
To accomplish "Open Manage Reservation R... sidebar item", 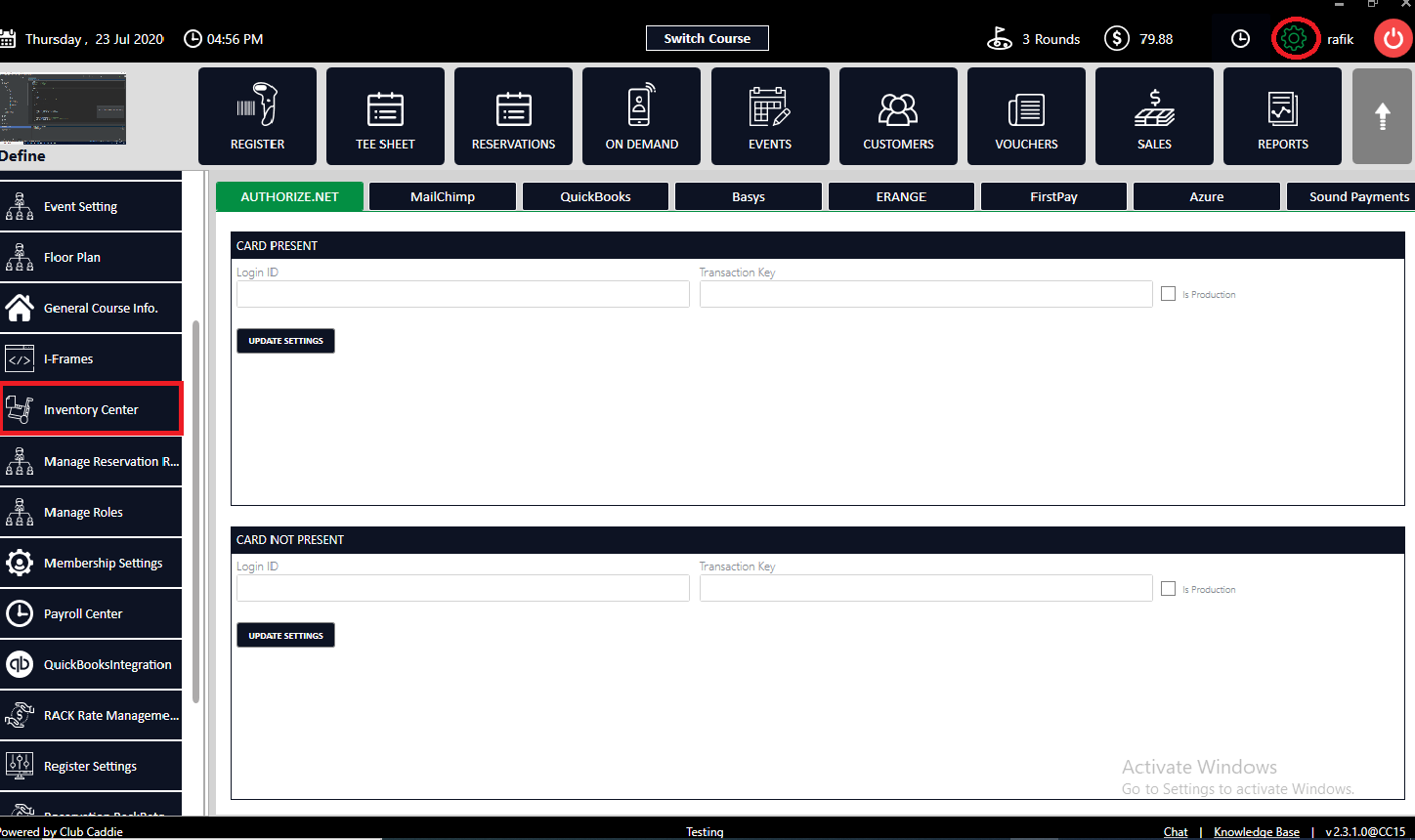I will (x=91, y=461).
